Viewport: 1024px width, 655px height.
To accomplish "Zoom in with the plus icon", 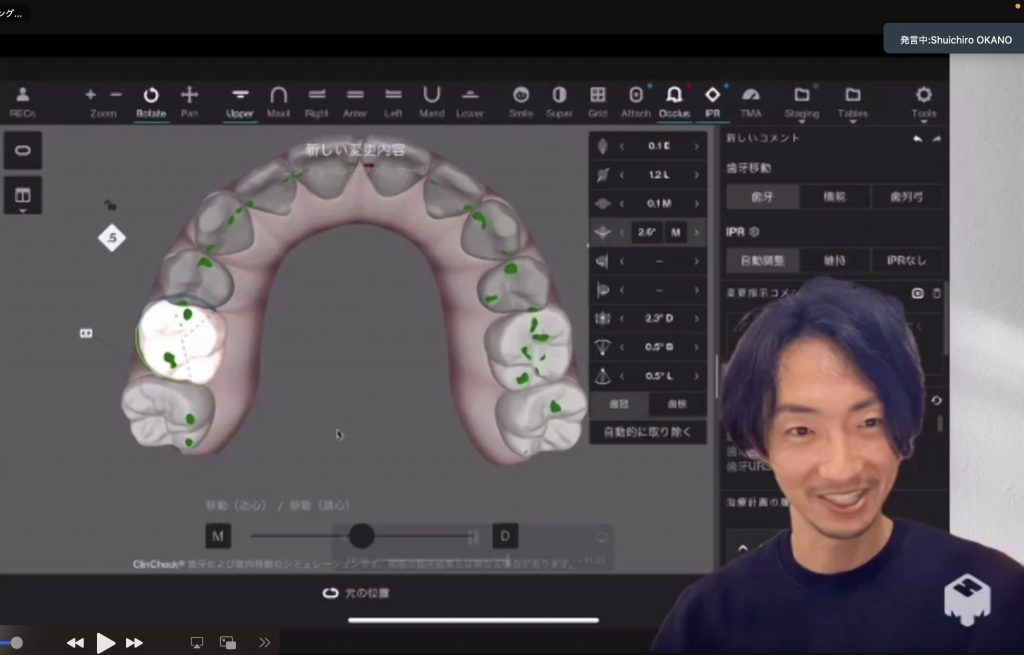I will 91,95.
